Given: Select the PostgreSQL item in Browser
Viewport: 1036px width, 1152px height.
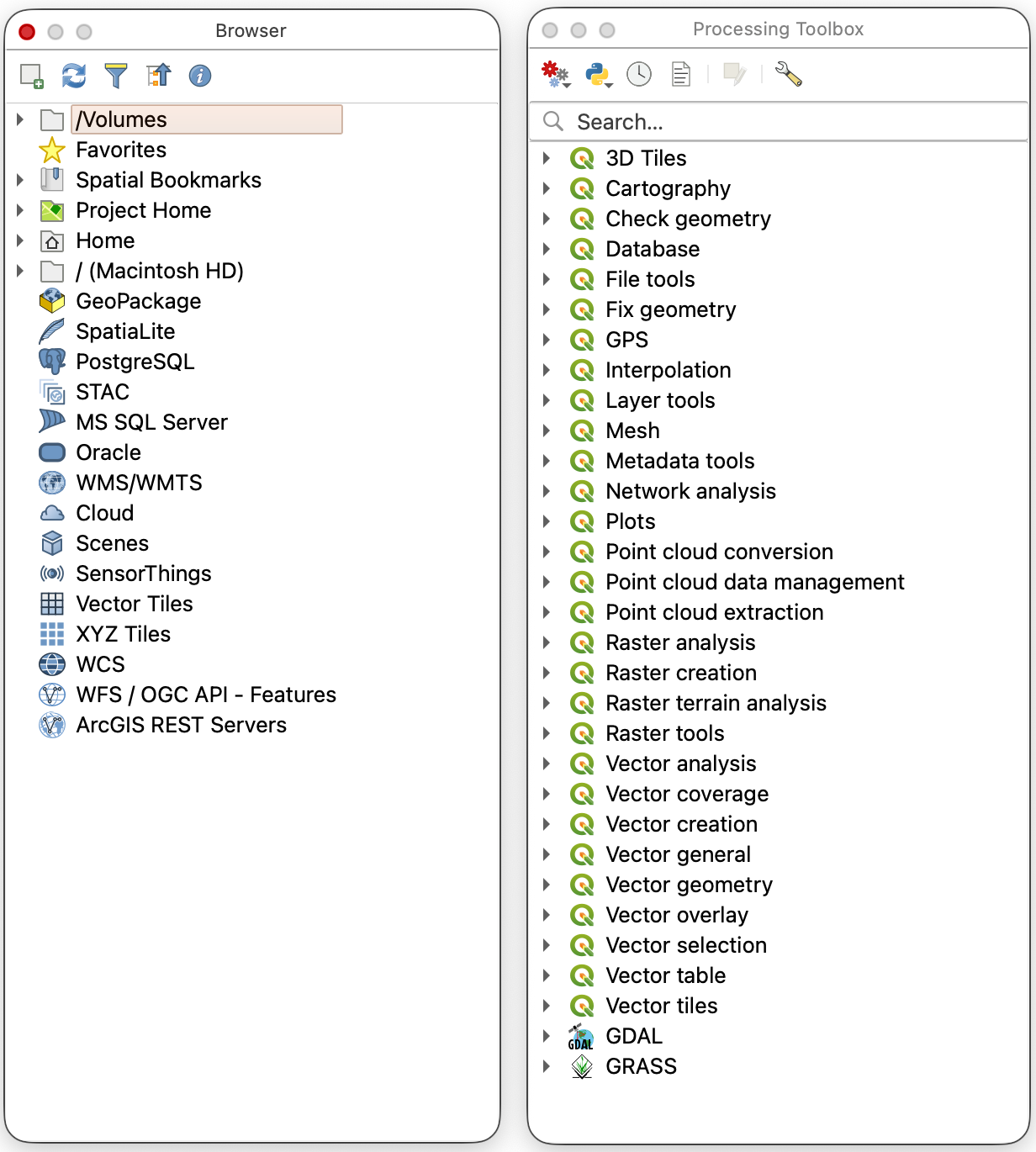Looking at the screenshot, I should (135, 362).
